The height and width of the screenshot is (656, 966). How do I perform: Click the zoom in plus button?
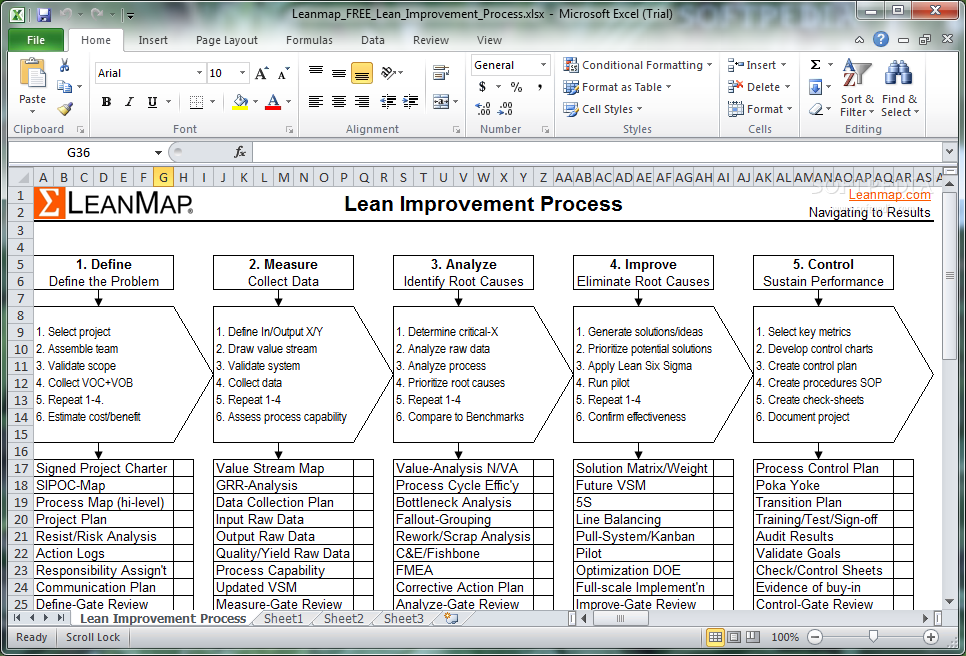pyautogui.click(x=931, y=637)
